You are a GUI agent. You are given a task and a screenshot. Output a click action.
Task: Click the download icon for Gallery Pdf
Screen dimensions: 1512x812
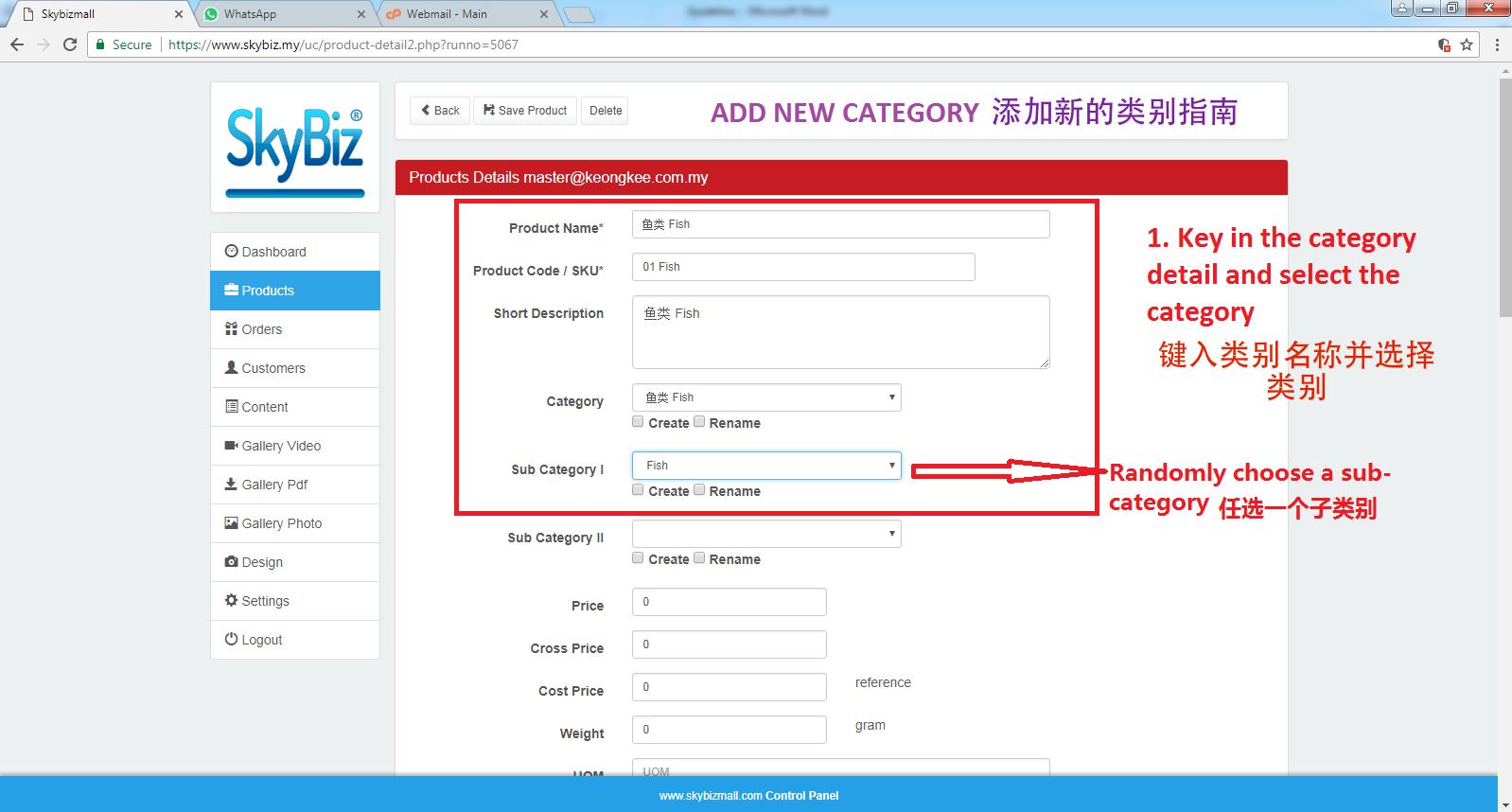pyautogui.click(x=231, y=484)
